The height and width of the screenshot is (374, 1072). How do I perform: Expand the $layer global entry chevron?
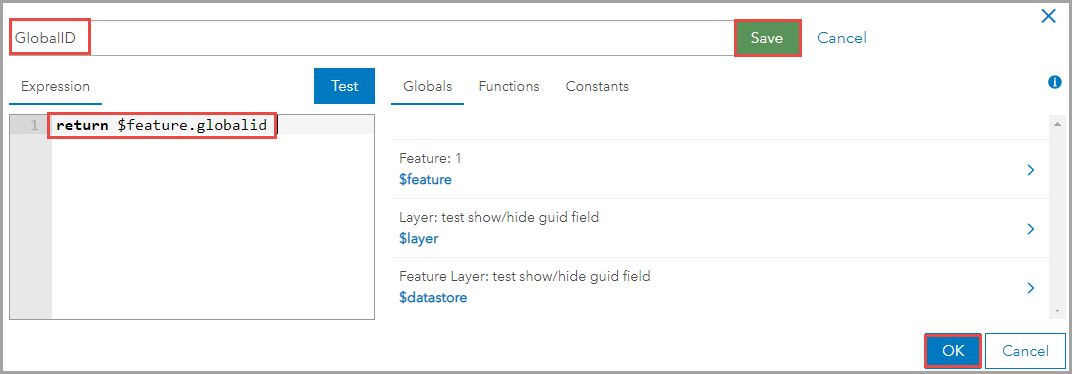1031,229
